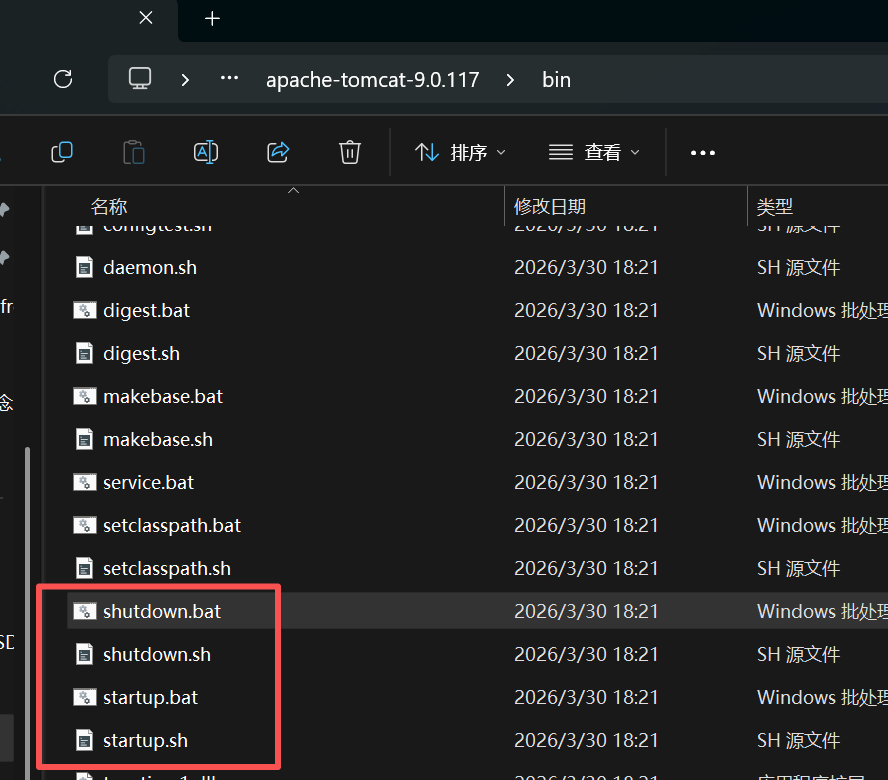Open the 排序 sort dropdown
Screen dimensions: 888x780
pos(460,152)
